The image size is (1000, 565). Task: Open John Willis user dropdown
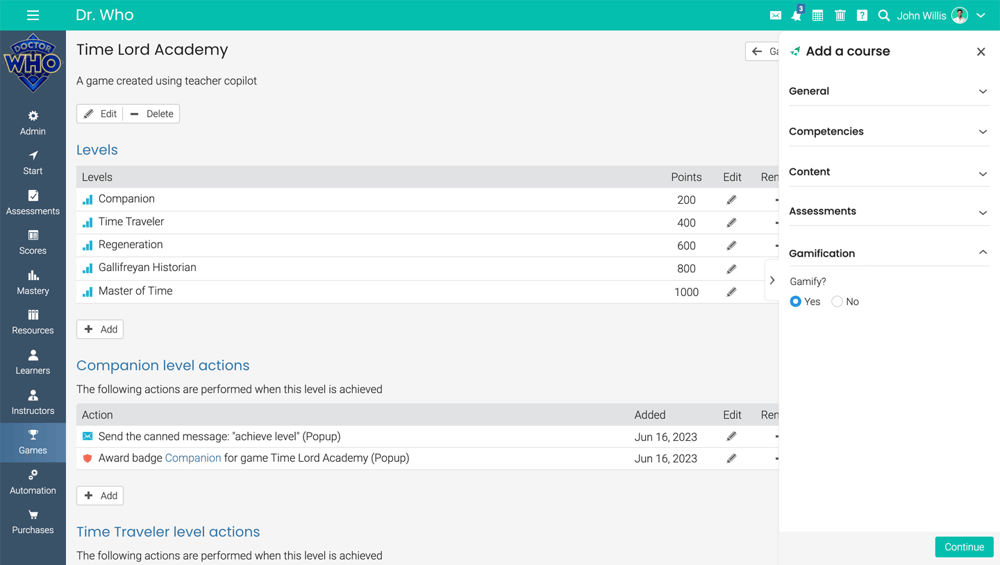[x=940, y=16]
